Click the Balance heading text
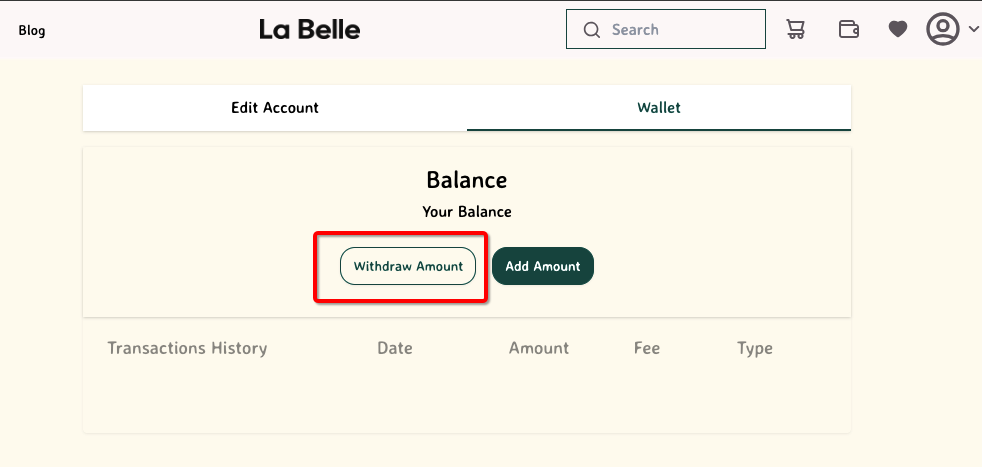 [467, 180]
